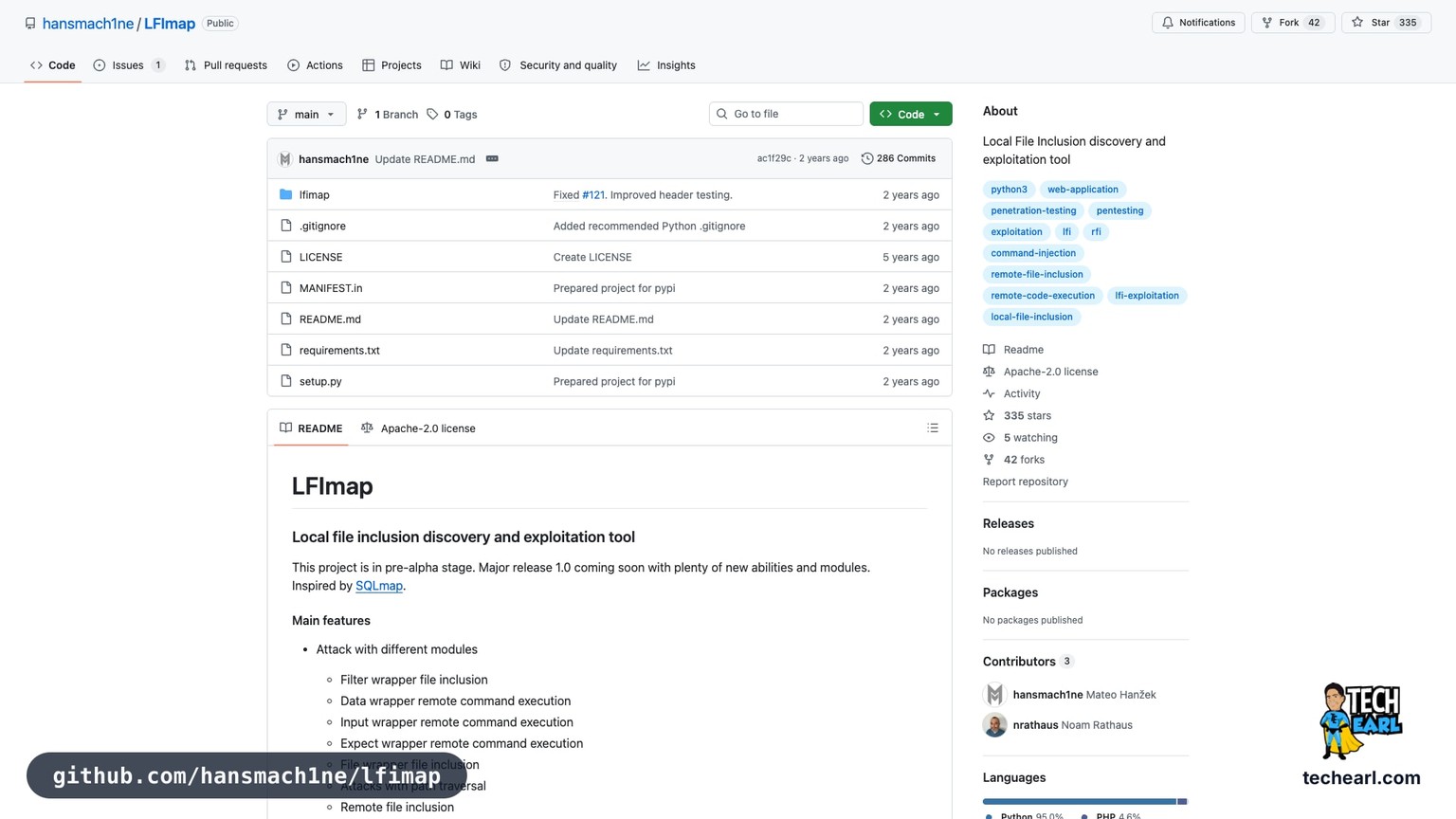Open hansmach1ne contributor avatar
Viewport: 1456px width, 819px height.
click(x=994, y=695)
